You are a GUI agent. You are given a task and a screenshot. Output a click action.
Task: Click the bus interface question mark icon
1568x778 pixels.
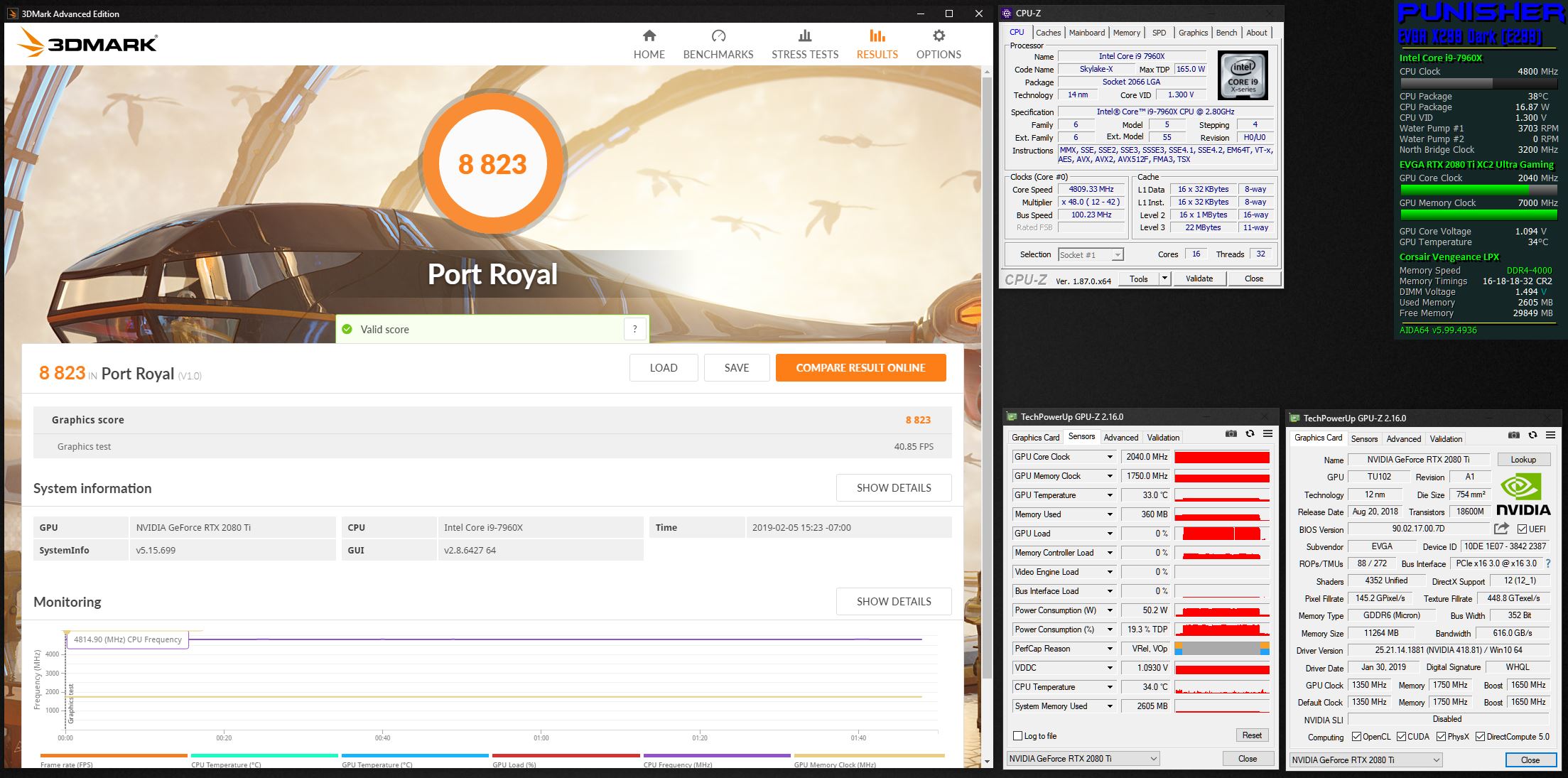tap(1548, 563)
